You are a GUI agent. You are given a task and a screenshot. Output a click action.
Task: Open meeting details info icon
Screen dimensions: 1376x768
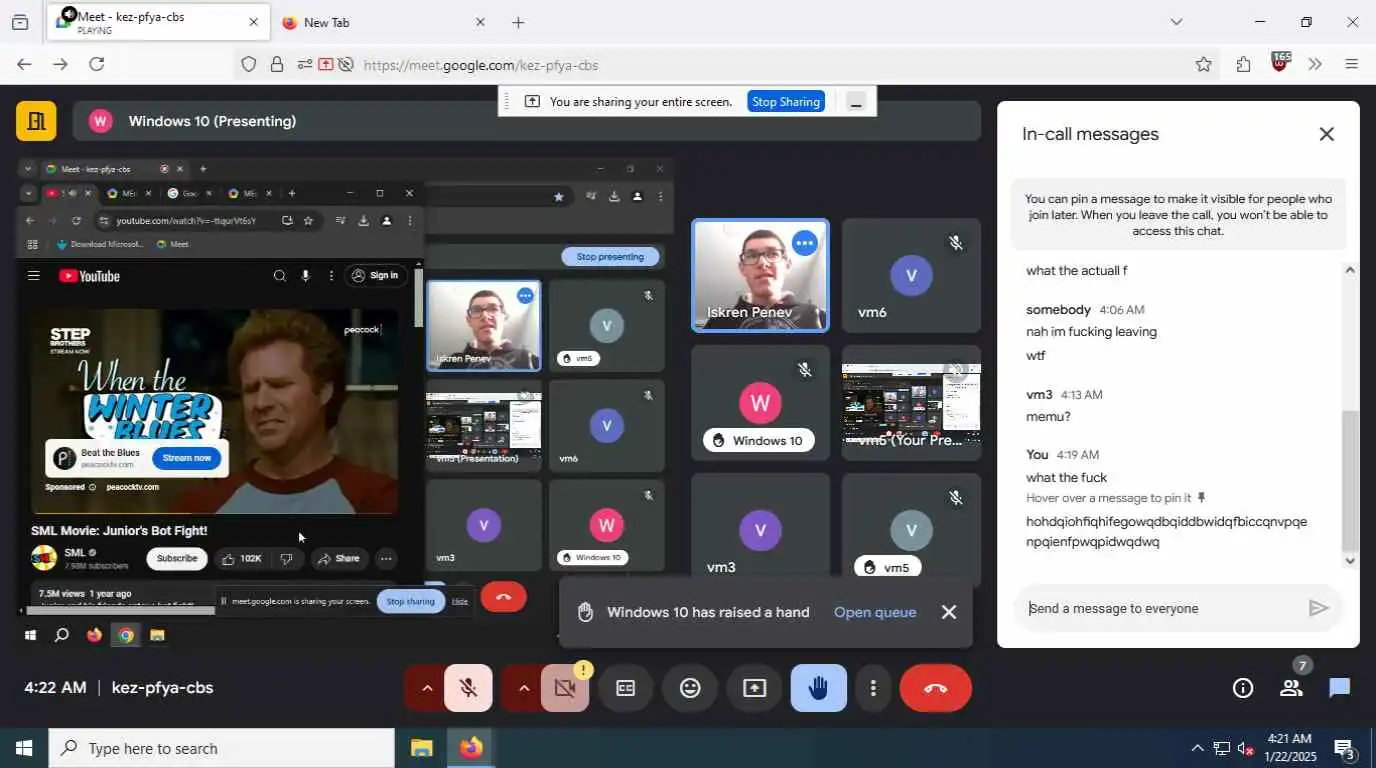pyautogui.click(x=1243, y=688)
